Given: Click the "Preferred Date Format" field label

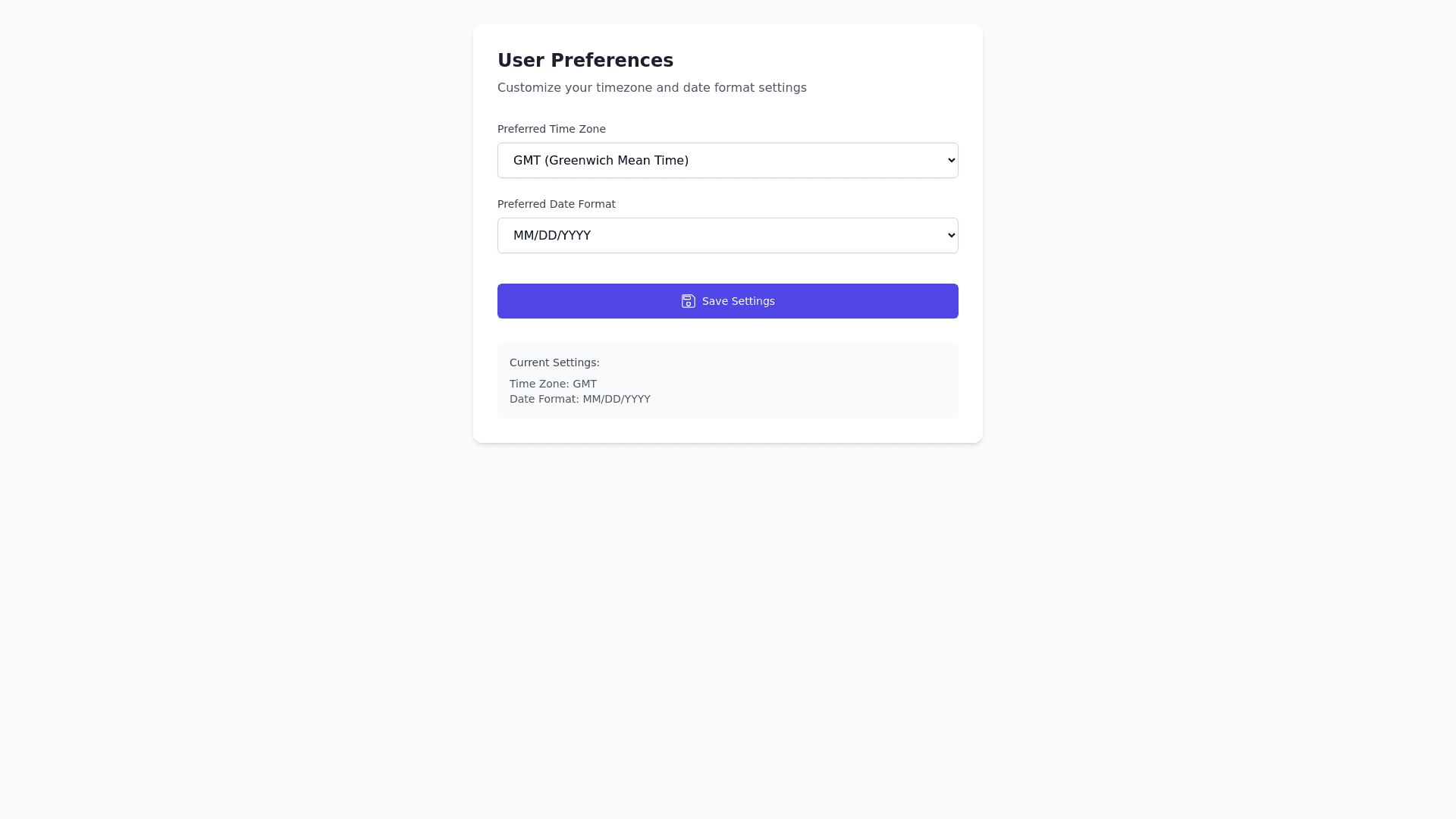Looking at the screenshot, I should 556,204.
